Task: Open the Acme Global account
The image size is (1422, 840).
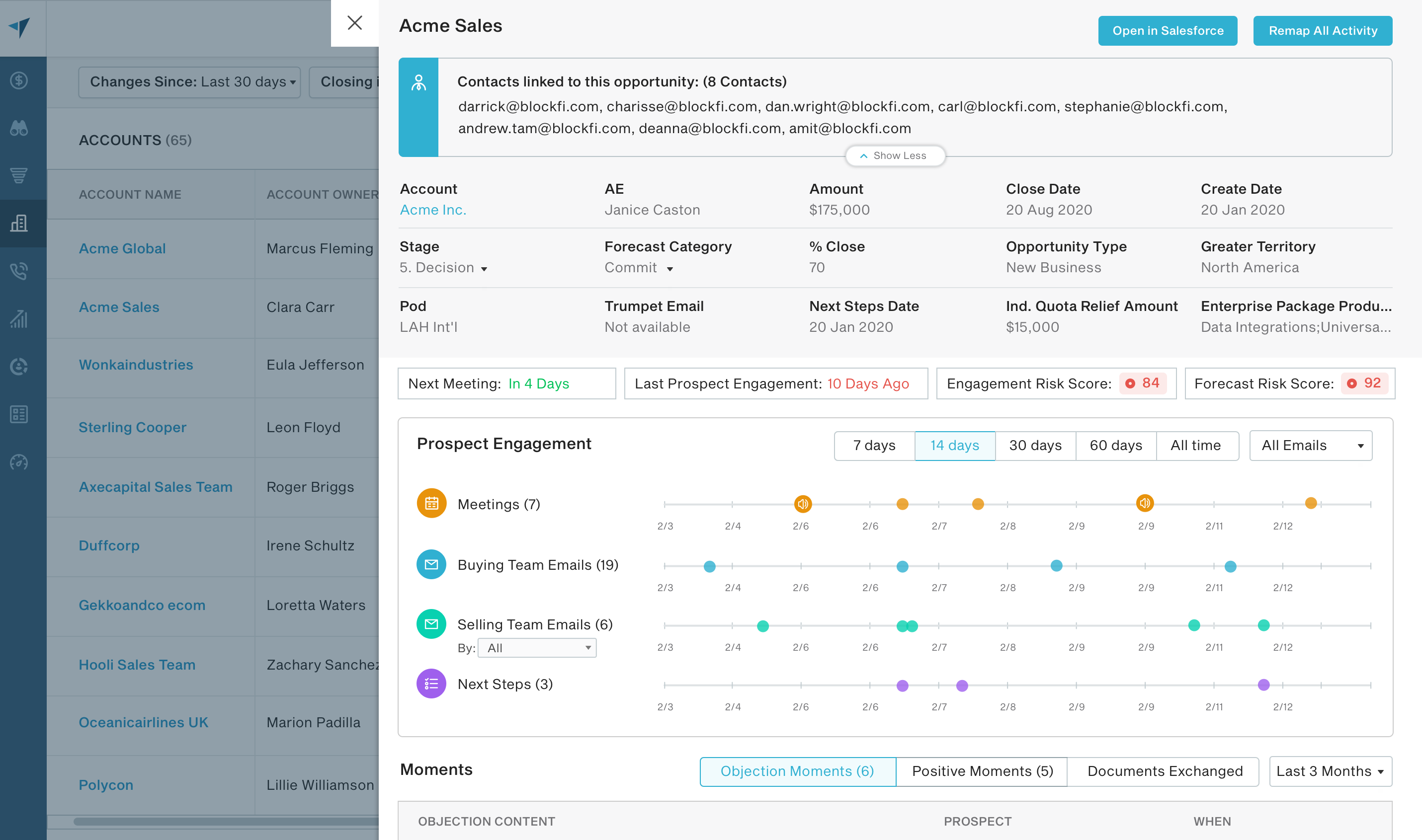Action: [122, 248]
